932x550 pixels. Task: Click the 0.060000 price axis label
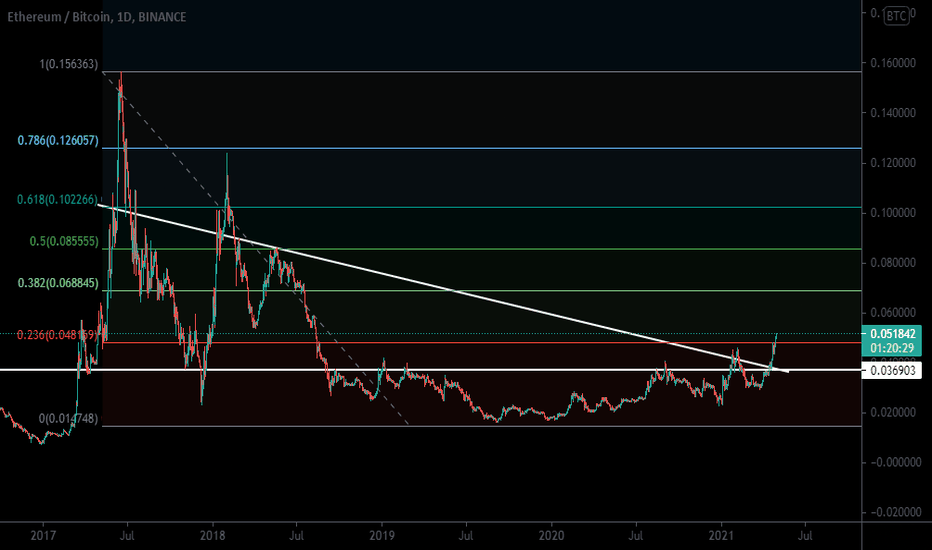tap(893, 312)
